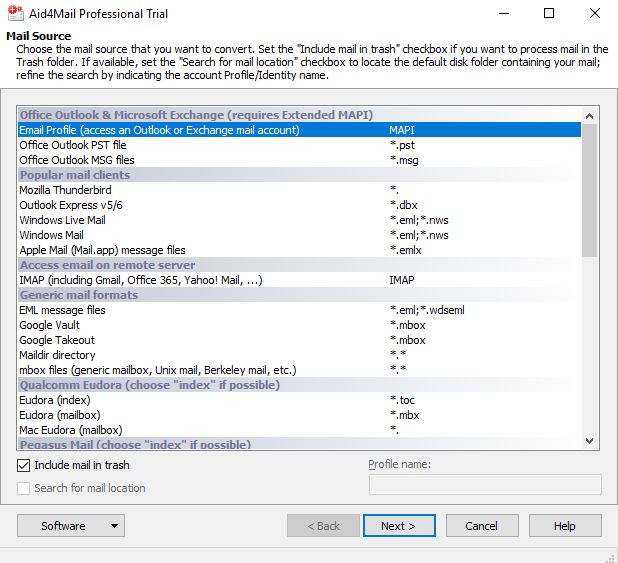Select IMAP (including Gmail, Office 365) source
Screen dimensions: 618x563
coord(299,280)
